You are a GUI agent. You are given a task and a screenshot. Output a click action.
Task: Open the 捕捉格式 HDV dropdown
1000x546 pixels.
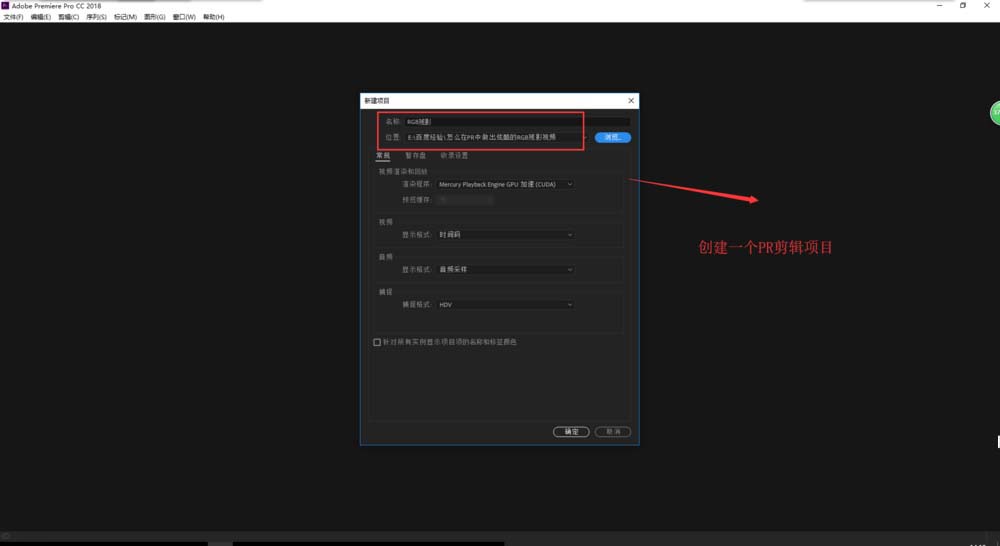[505, 305]
